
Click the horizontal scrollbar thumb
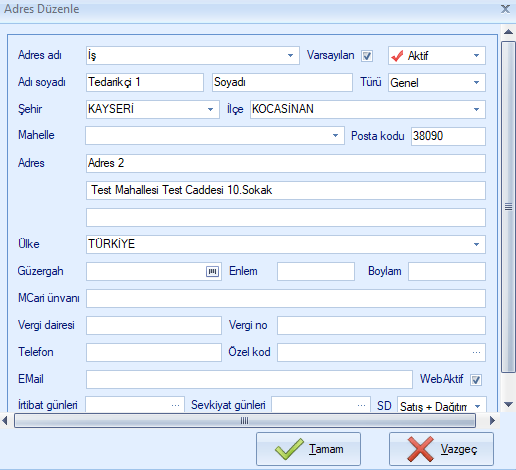point(245,421)
